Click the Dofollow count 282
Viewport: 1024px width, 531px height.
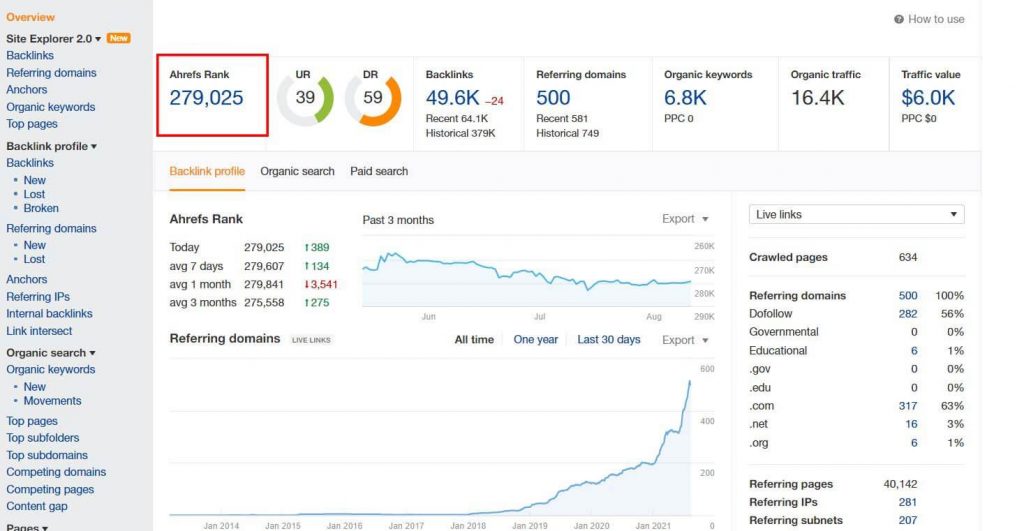[908, 314]
